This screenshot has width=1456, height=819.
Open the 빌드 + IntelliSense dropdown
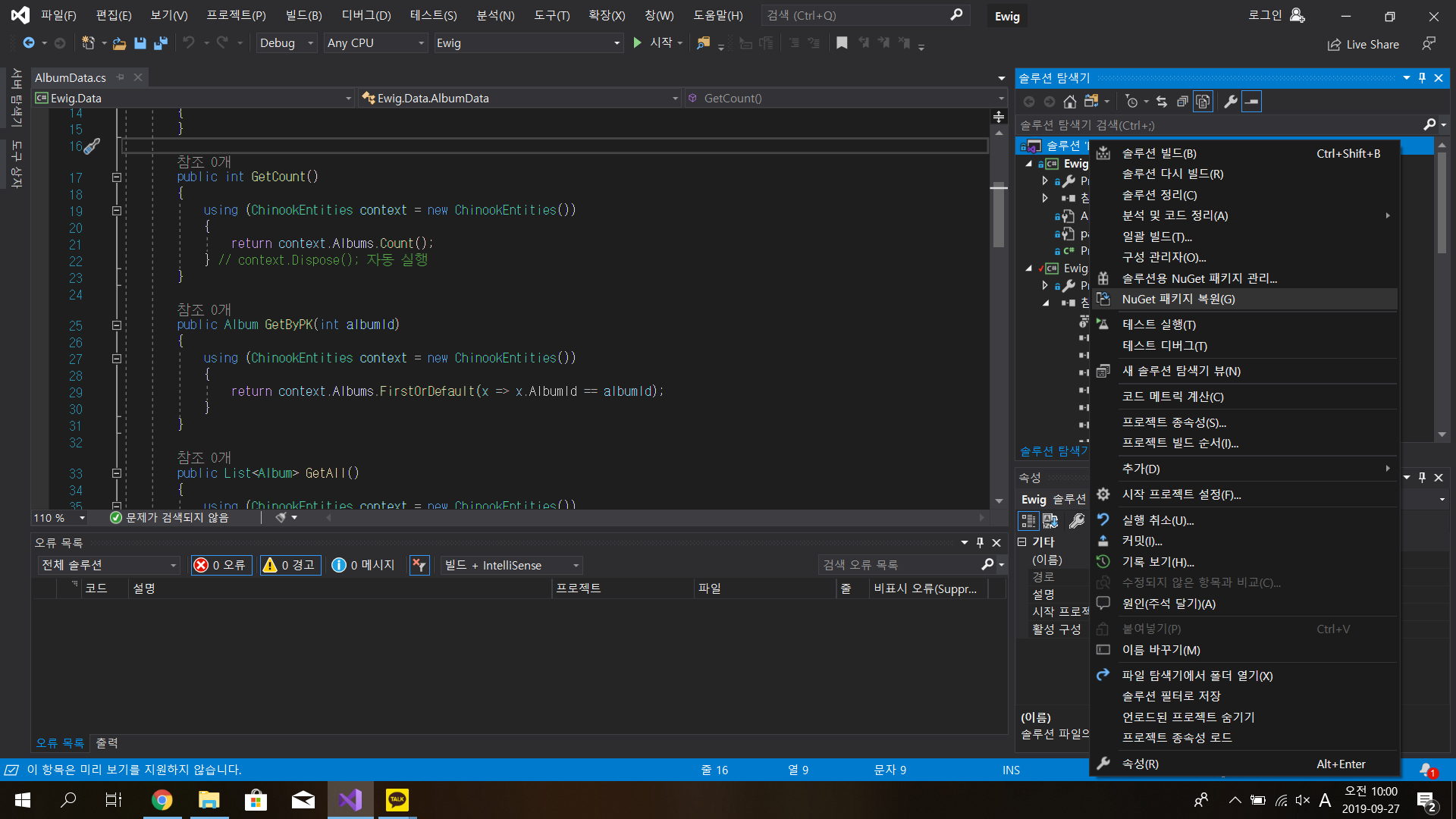(x=512, y=565)
